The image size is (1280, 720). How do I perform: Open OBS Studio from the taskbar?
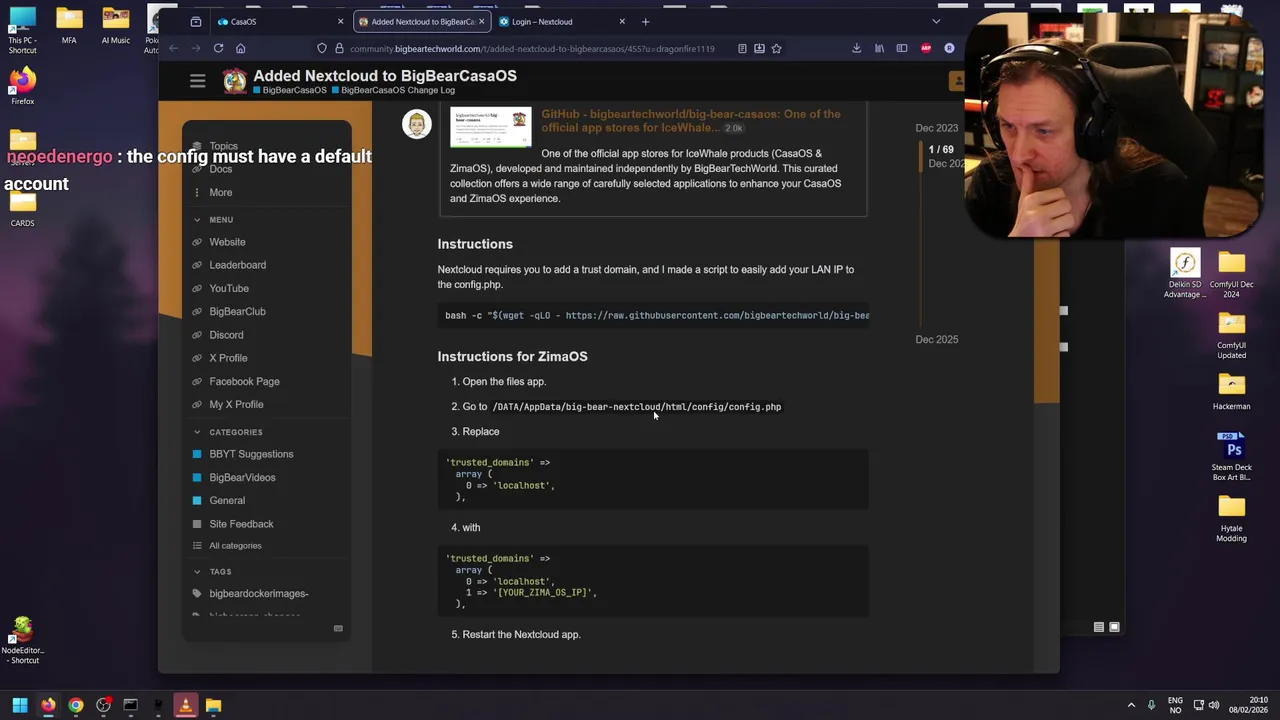point(103,705)
